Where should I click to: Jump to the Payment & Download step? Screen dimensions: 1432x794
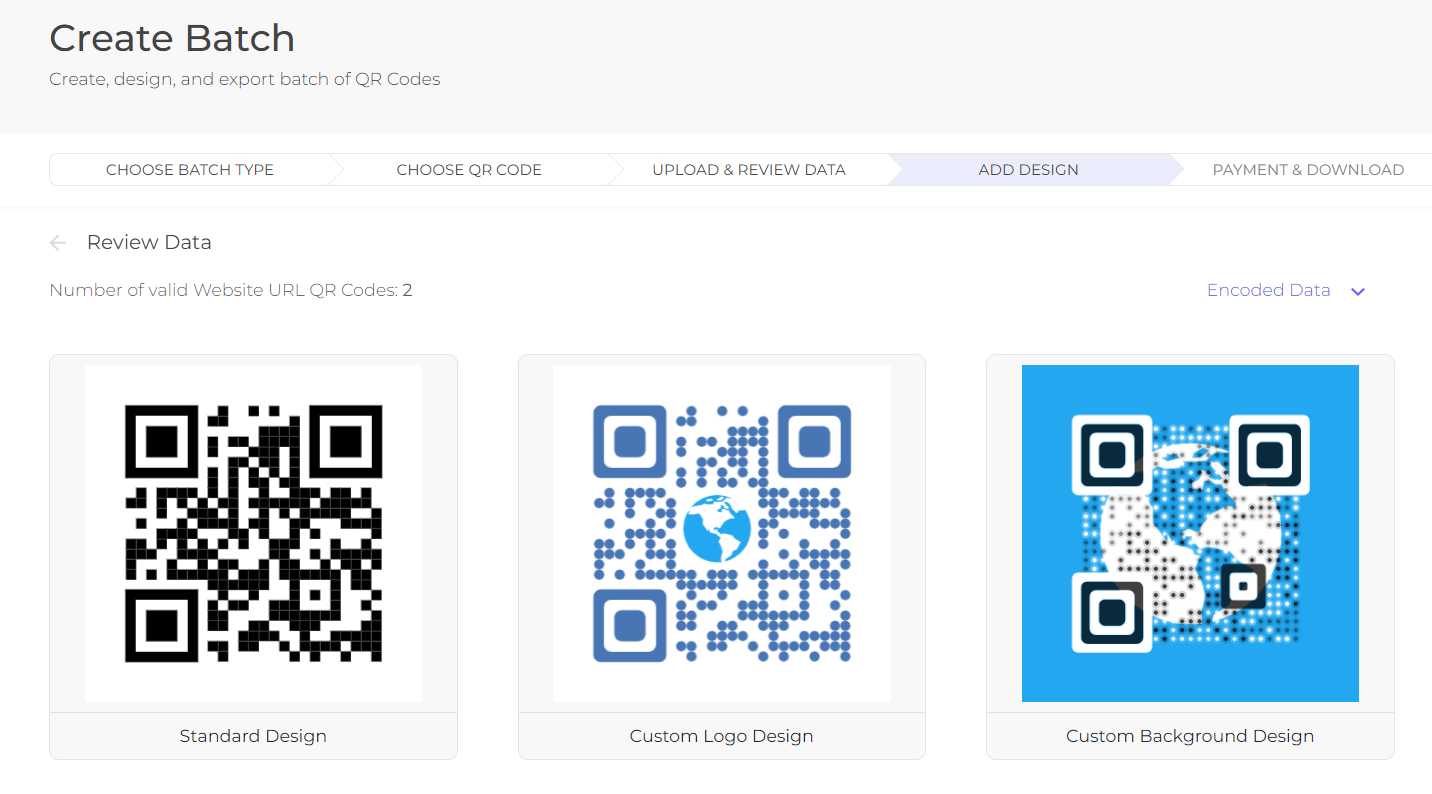pos(1308,170)
